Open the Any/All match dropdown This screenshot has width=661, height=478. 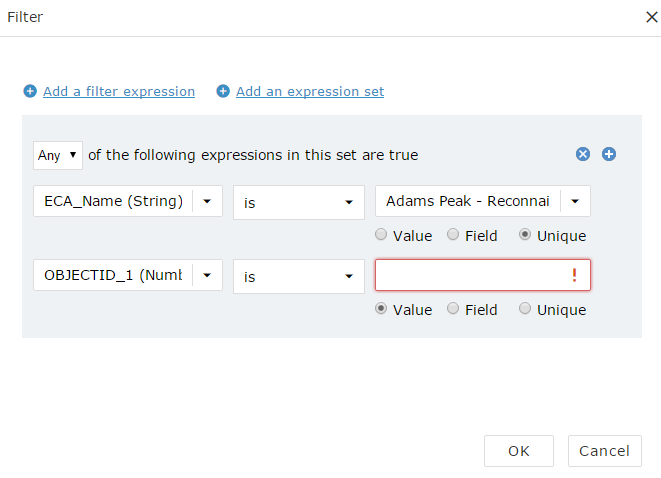click(57, 155)
